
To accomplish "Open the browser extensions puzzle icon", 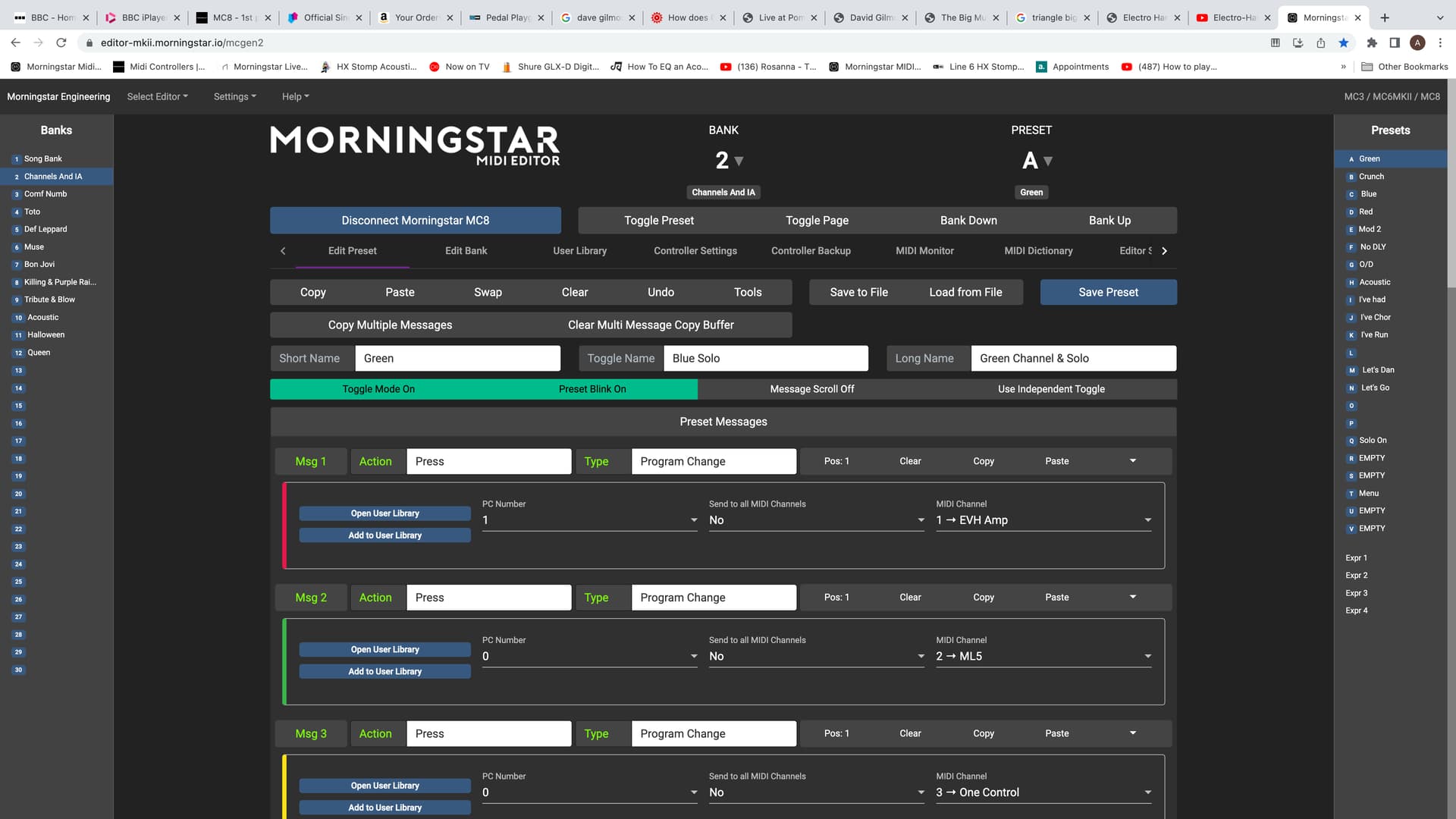I will tap(1371, 42).
